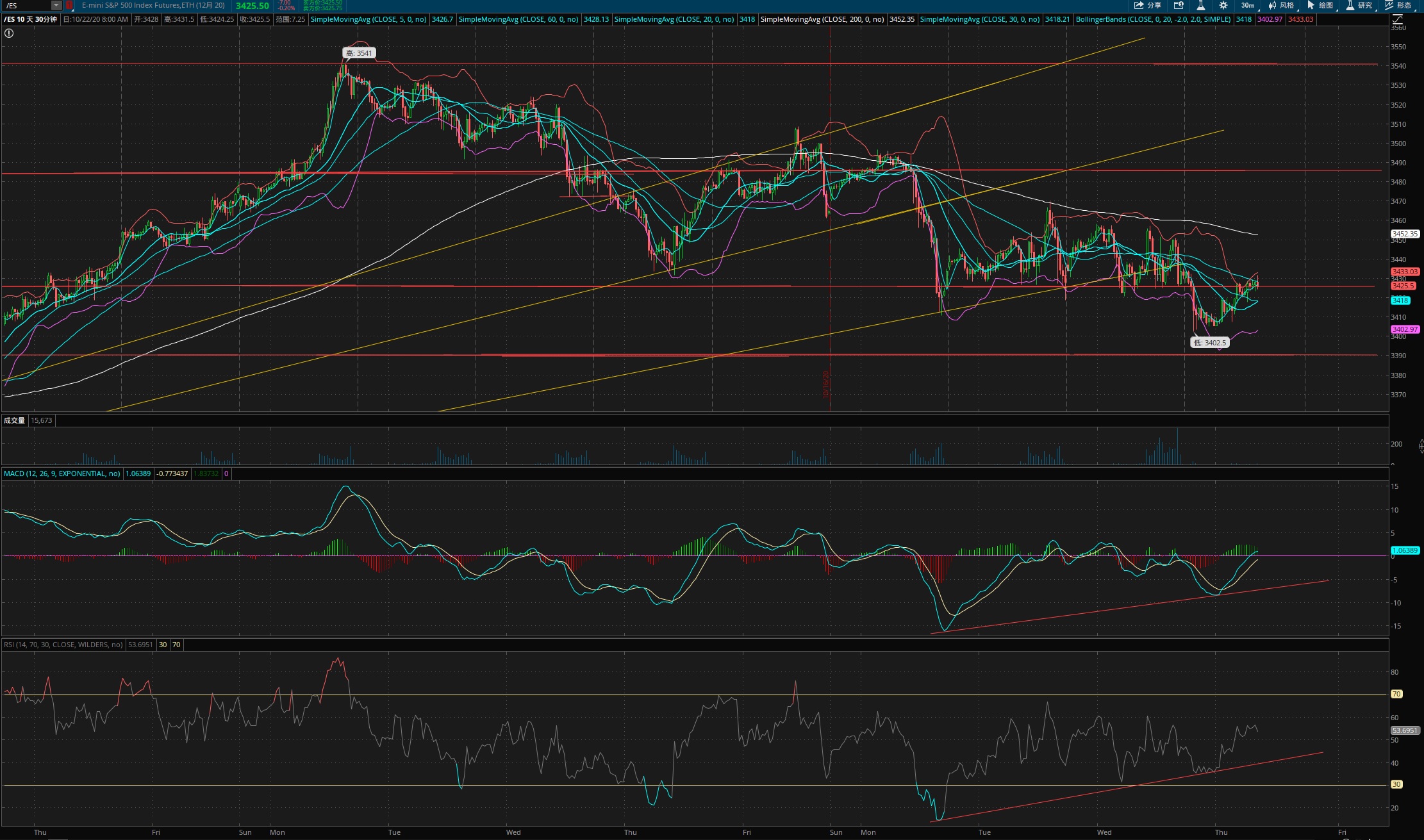Click the 3452.35 price axis tag
The image size is (1424, 840).
(1404, 234)
